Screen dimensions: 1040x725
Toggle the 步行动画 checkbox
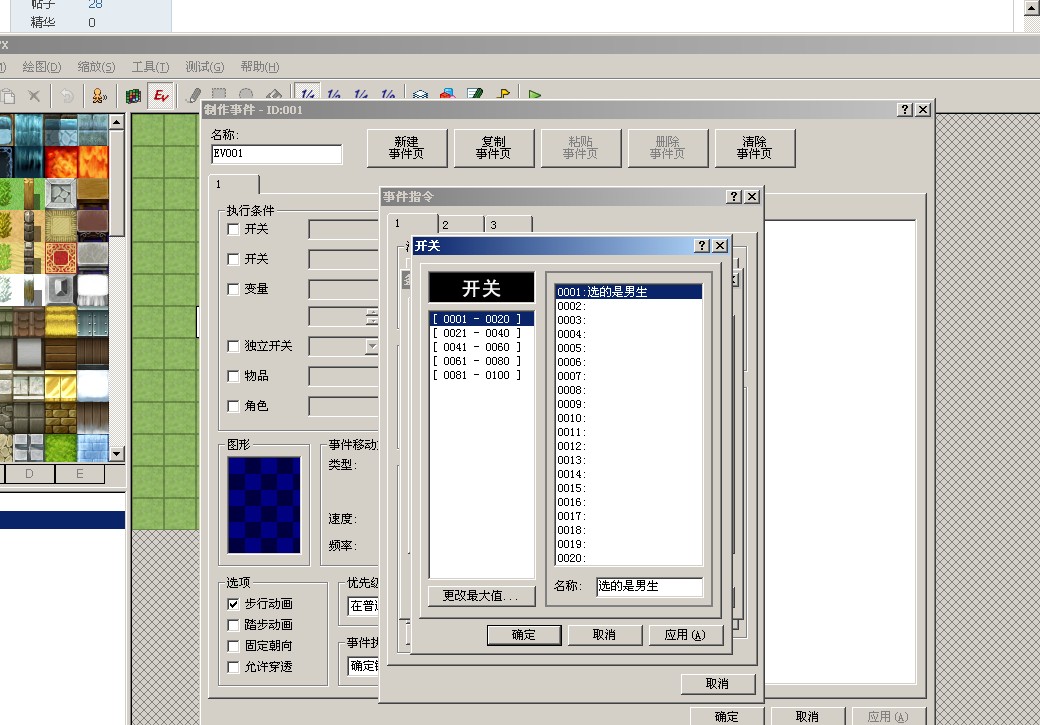tap(233, 604)
